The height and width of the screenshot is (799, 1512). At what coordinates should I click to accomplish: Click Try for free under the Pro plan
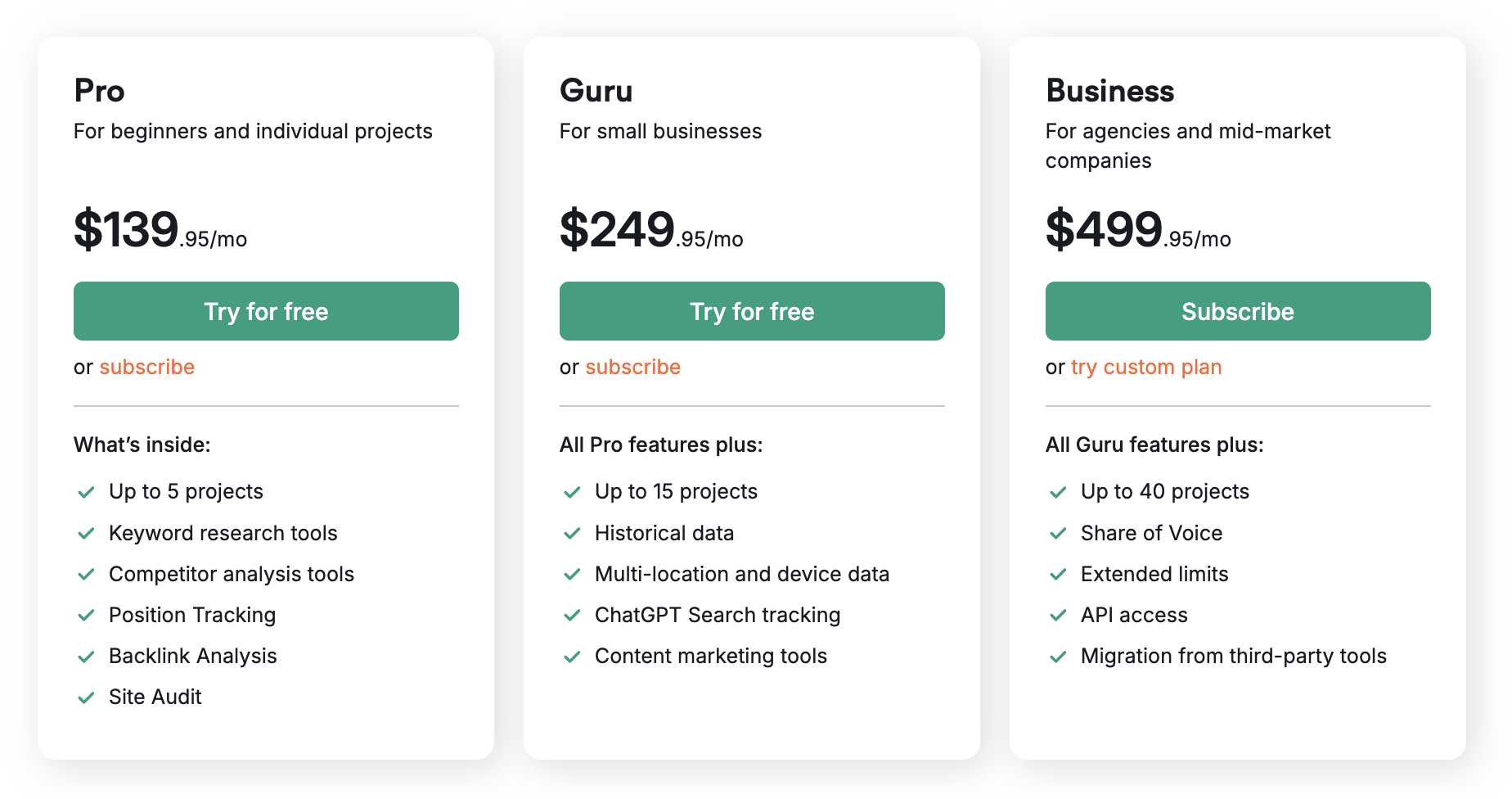coord(265,311)
